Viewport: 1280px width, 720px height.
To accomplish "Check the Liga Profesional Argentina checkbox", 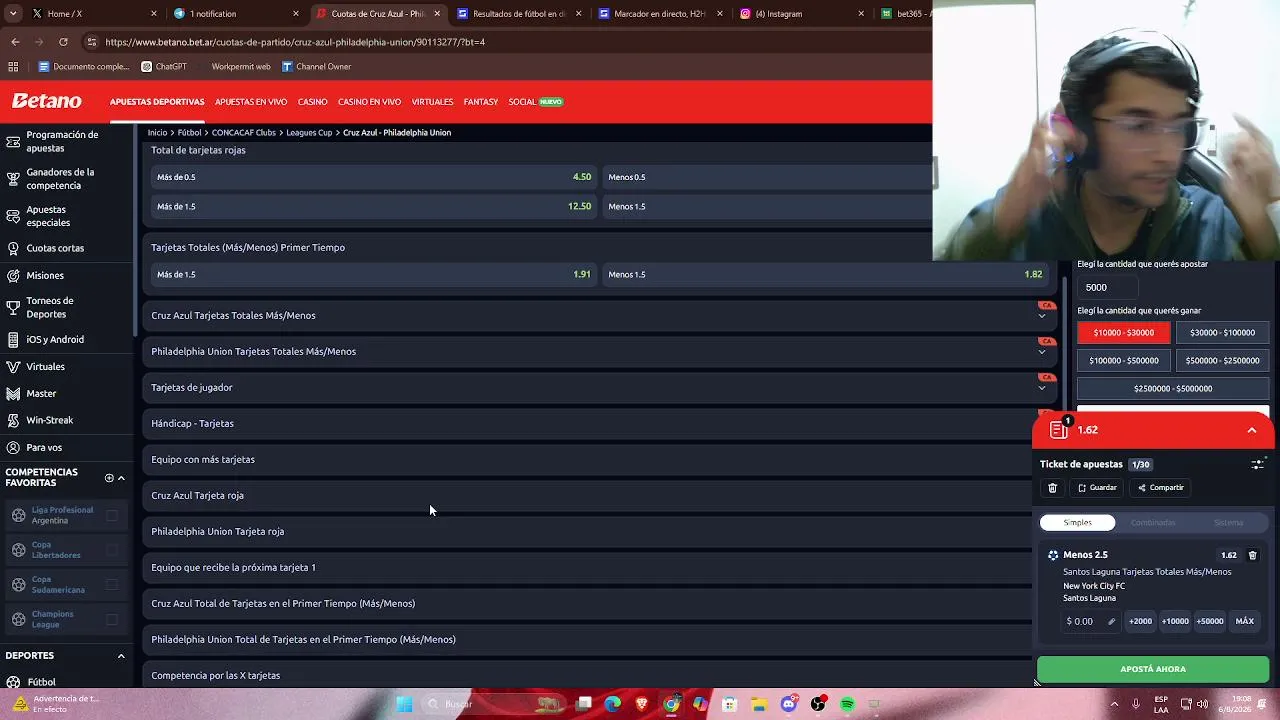I will [x=112, y=515].
